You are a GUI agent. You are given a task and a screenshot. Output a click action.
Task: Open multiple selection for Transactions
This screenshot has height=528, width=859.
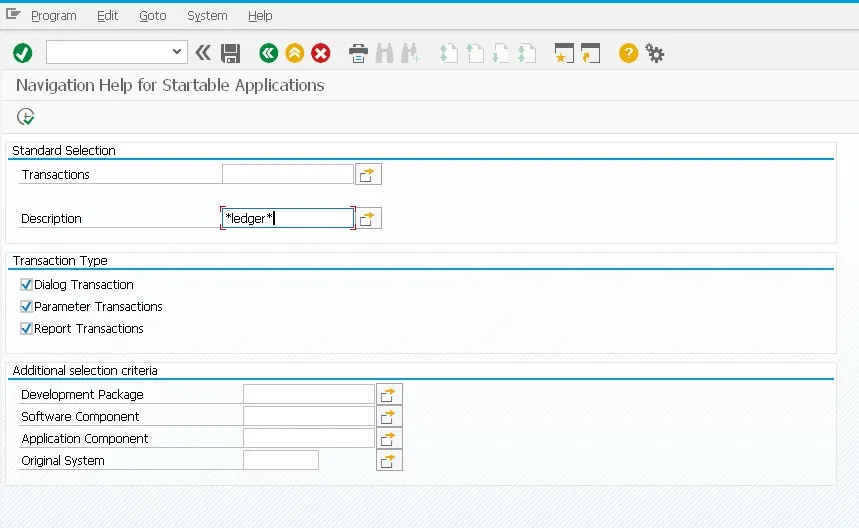coord(368,174)
